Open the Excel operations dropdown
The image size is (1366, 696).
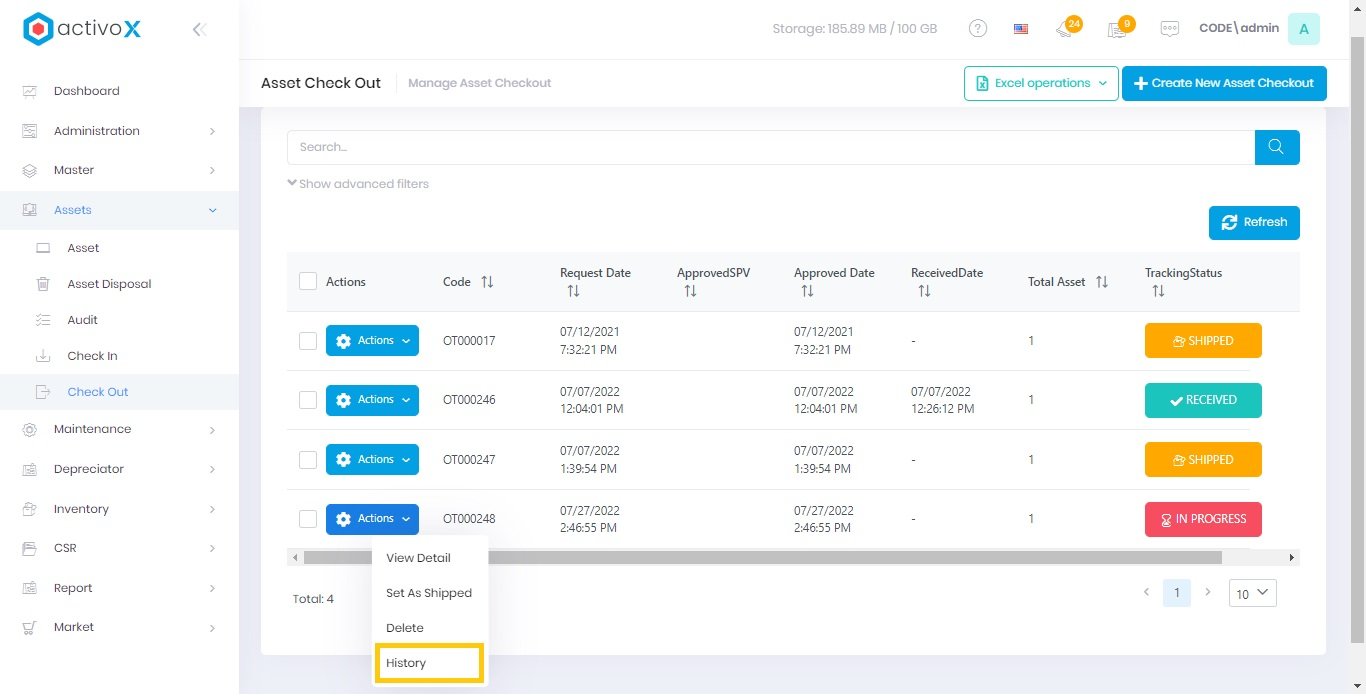coord(1040,83)
